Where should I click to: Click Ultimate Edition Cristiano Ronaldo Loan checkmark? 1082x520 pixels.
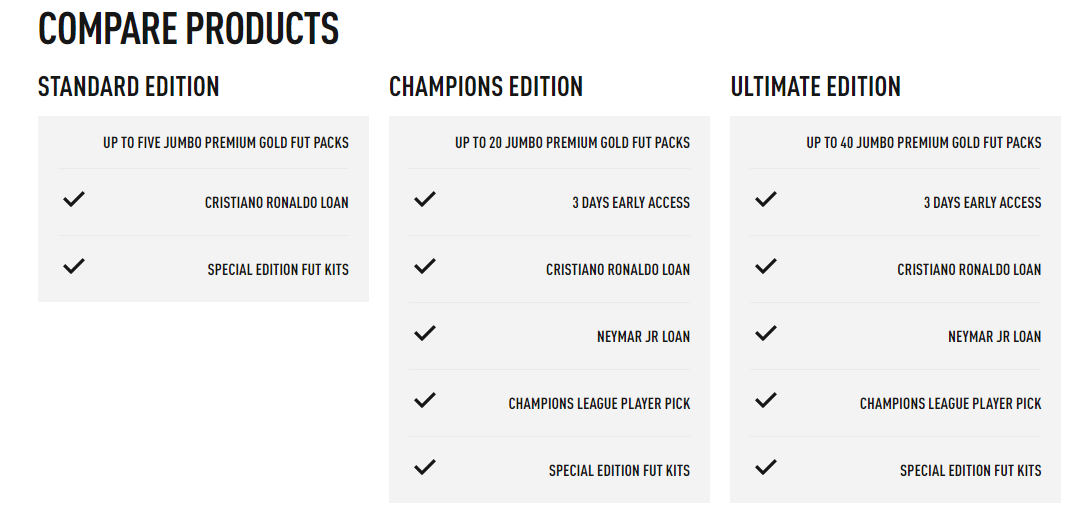(x=766, y=266)
